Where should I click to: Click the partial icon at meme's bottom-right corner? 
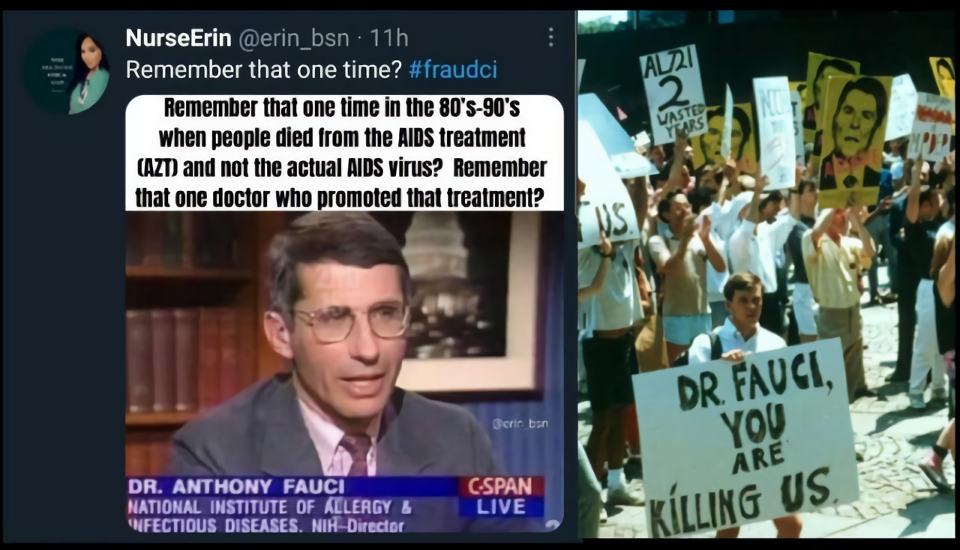552,526
